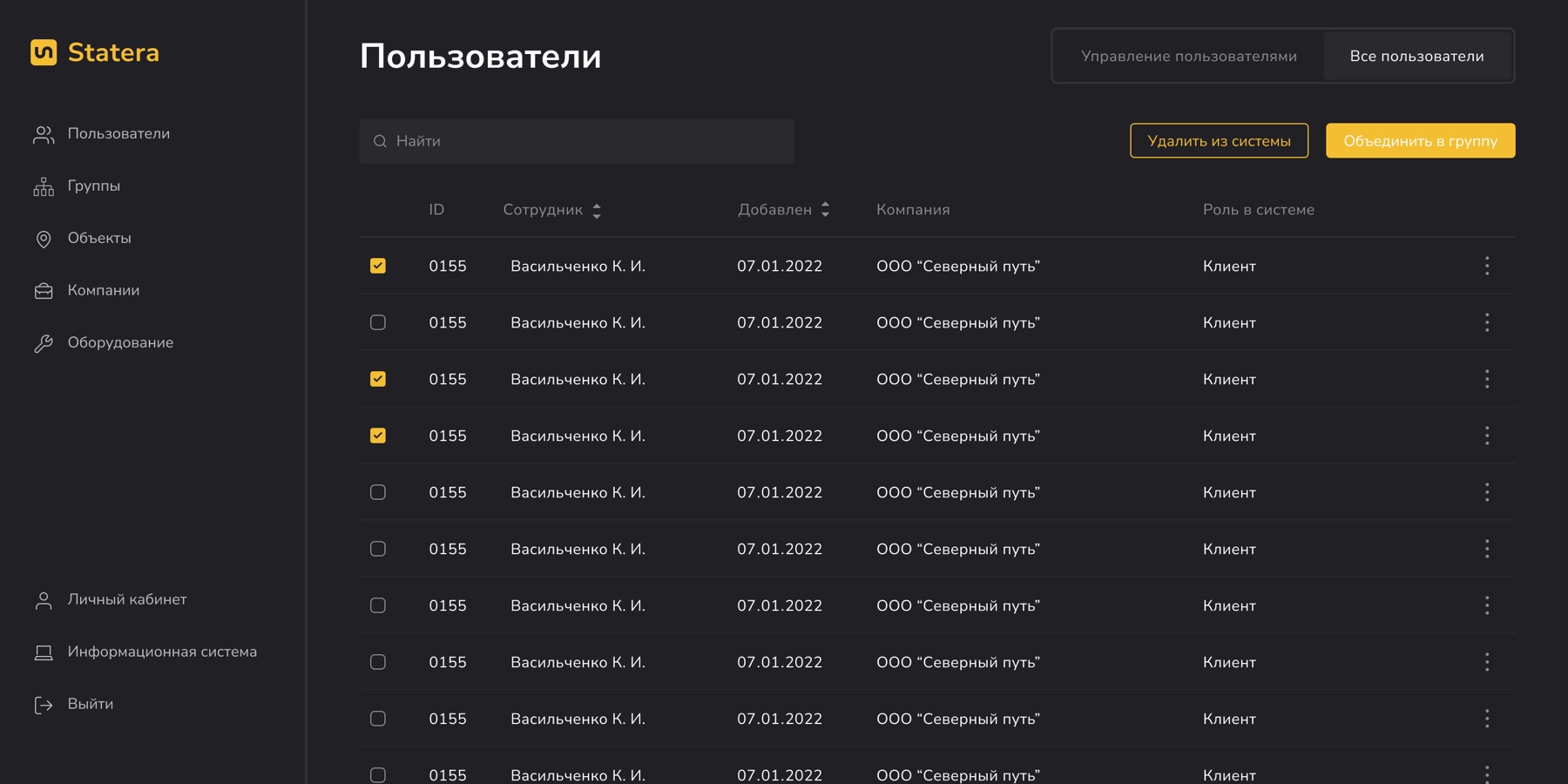Click the Statera logo icon
Screen dimensions: 1568x784
coord(44,52)
